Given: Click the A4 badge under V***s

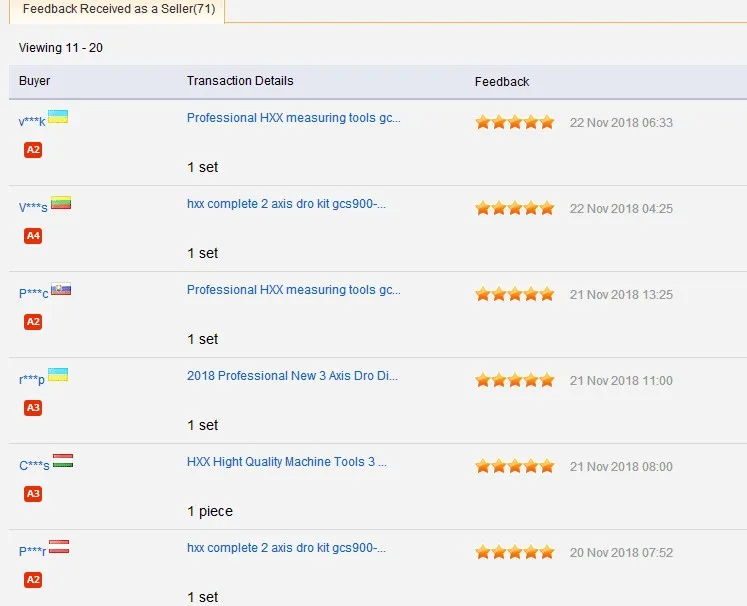Looking at the screenshot, I should tap(33, 236).
